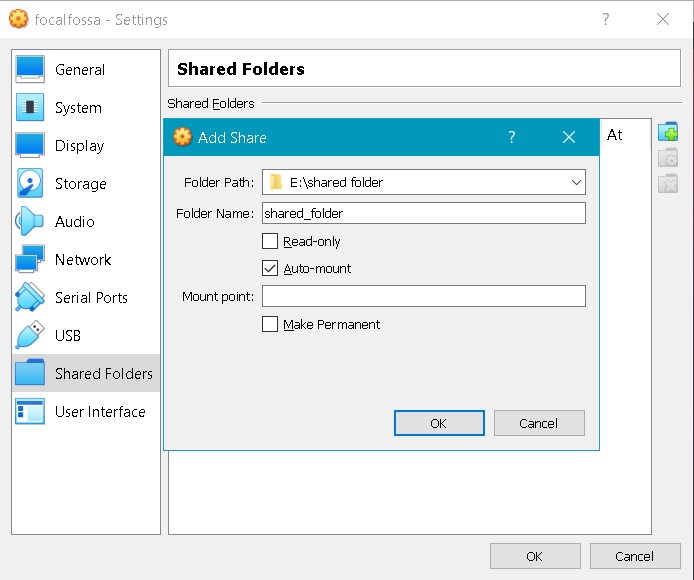Open Display settings via monitor icon
Image resolution: width=694 pixels, height=580 pixels.
[30, 145]
